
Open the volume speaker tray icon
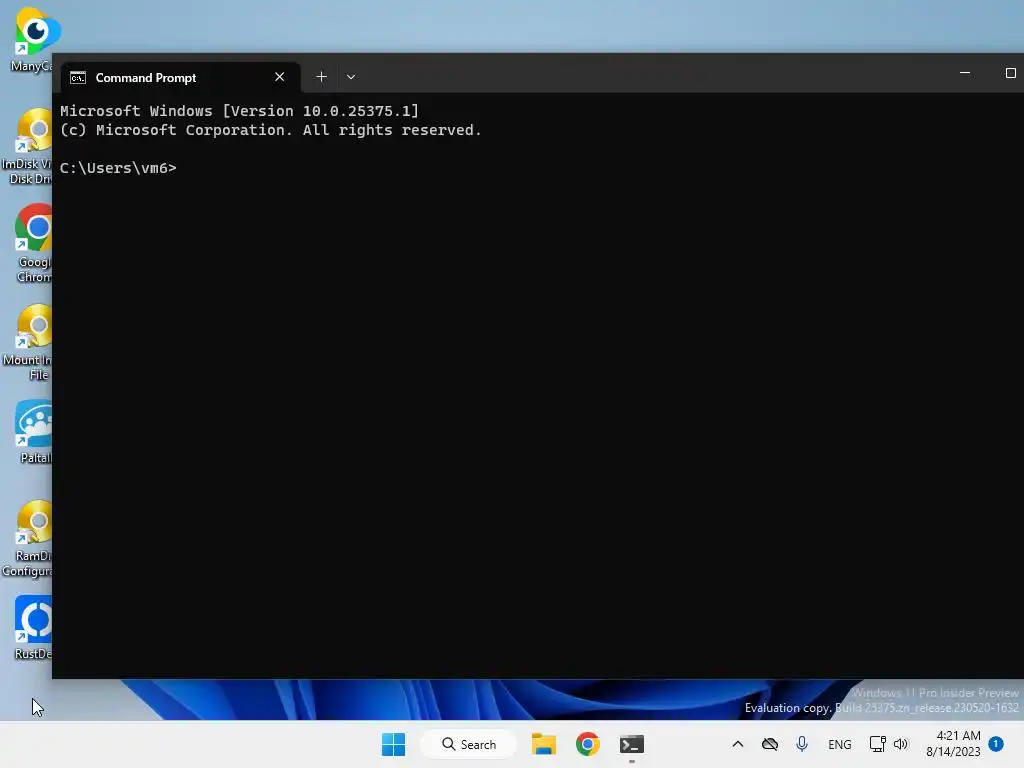(x=901, y=744)
